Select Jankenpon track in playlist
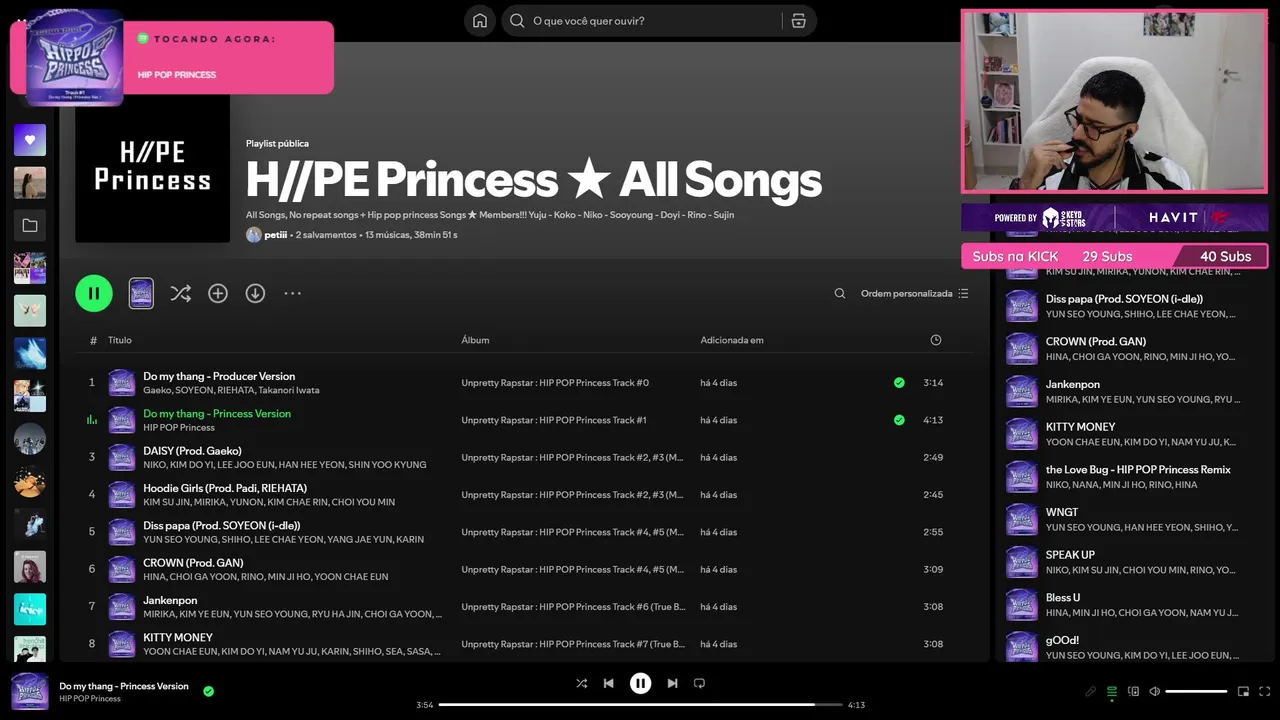The width and height of the screenshot is (1280, 720). pos(524,607)
